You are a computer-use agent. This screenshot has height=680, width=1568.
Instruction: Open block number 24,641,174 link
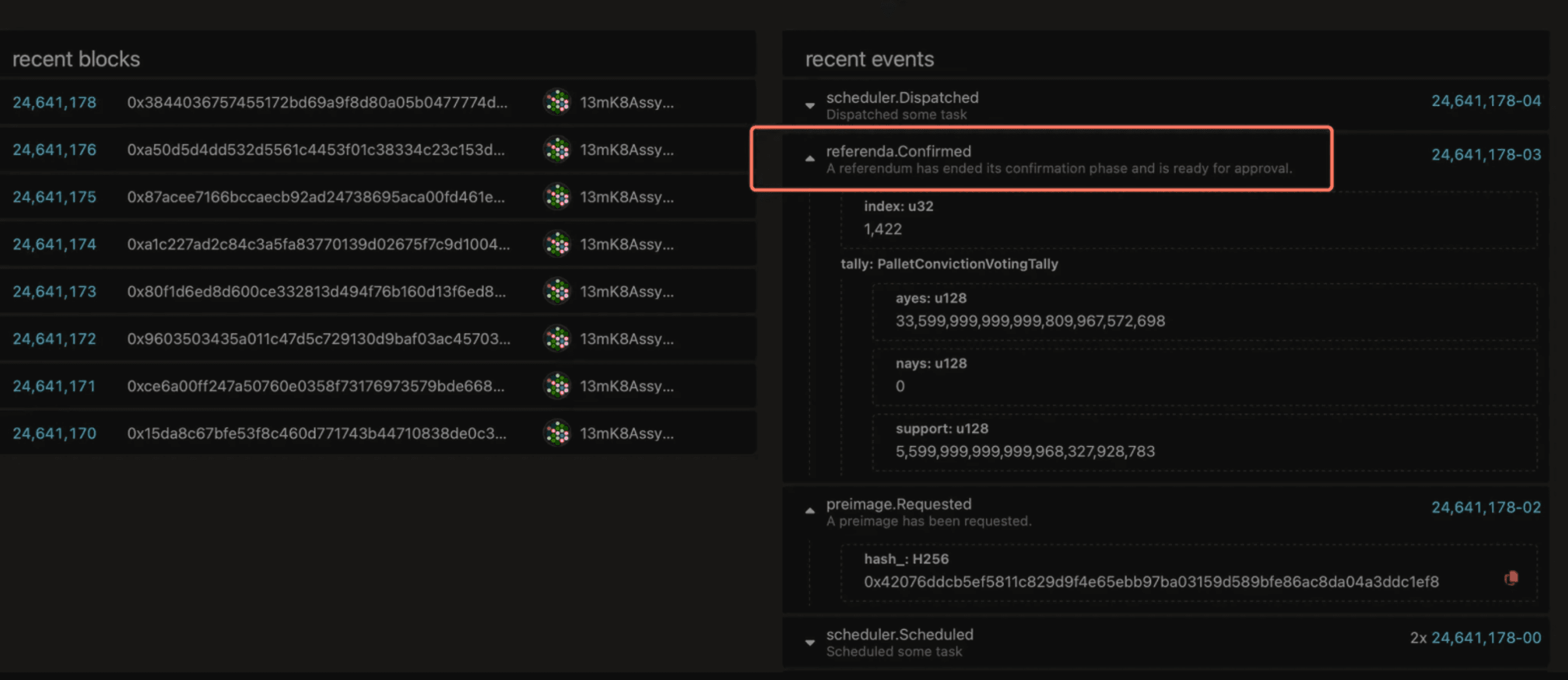click(54, 244)
